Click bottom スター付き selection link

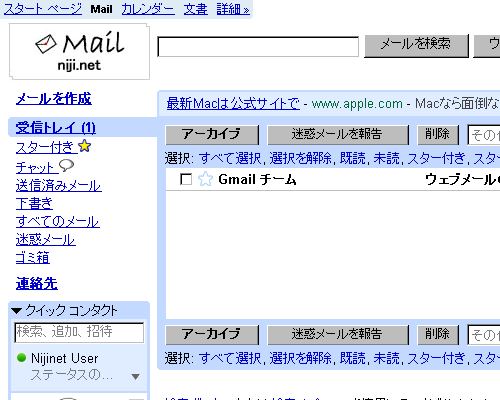click(x=436, y=358)
